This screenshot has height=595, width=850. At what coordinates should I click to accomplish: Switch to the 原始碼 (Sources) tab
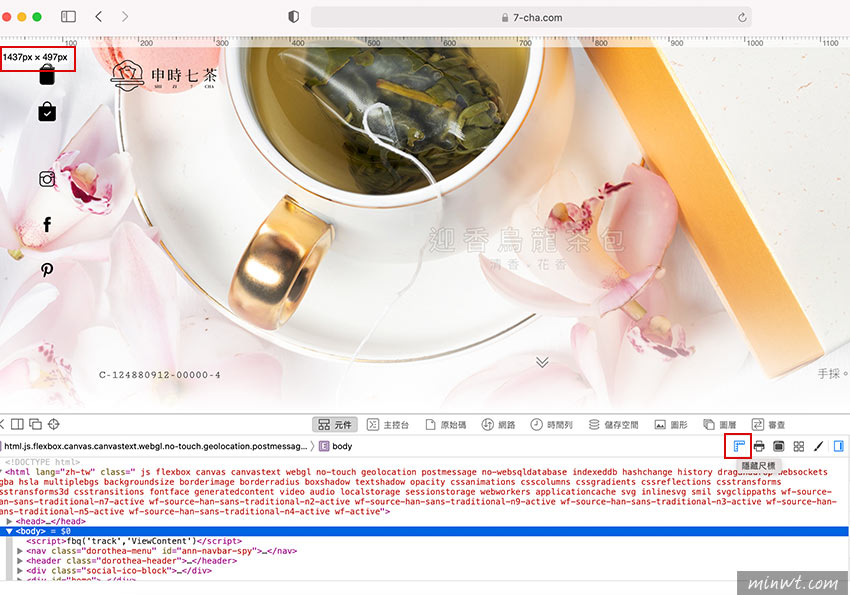[x=446, y=425]
